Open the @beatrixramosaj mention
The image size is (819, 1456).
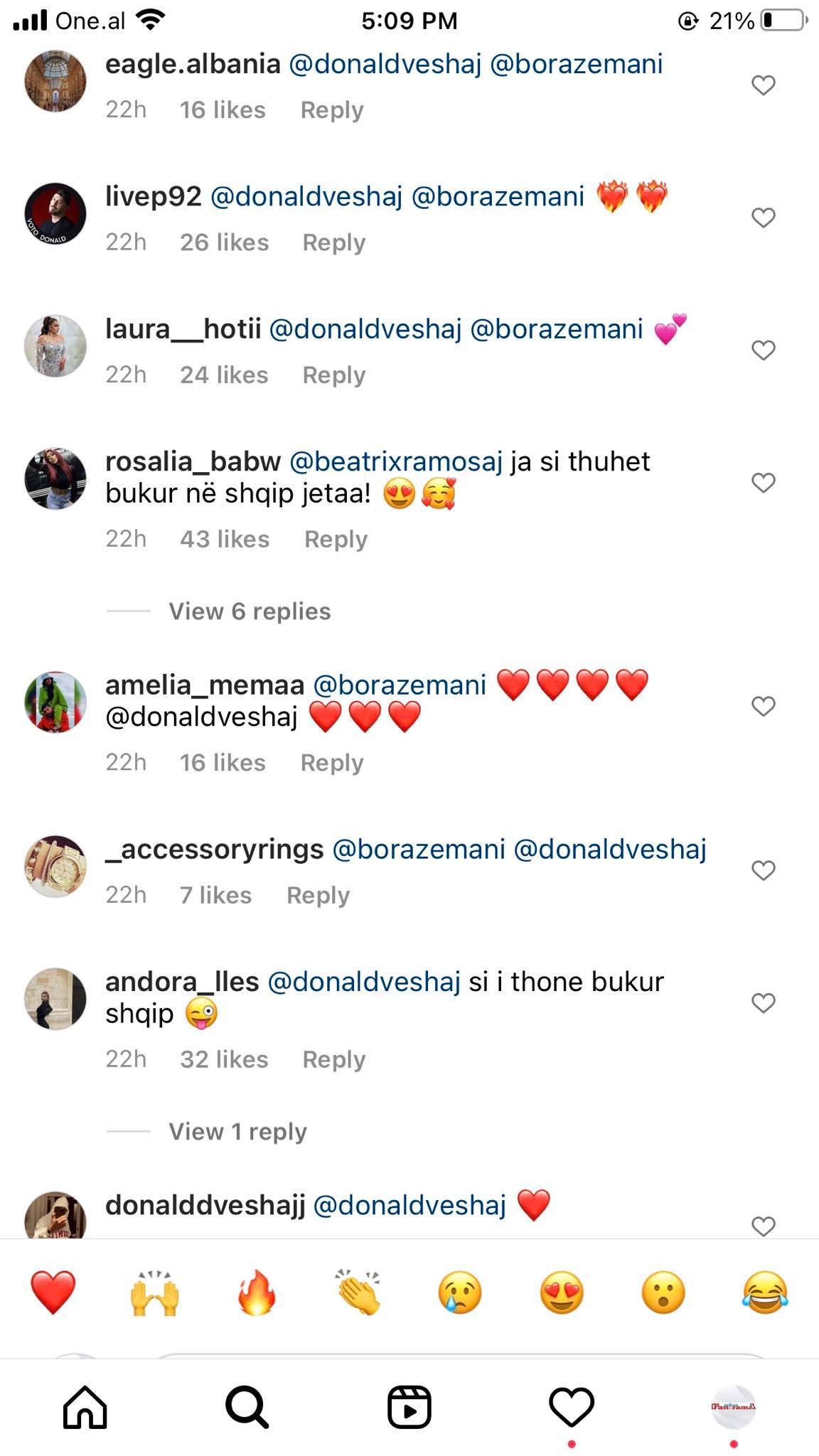396,462
